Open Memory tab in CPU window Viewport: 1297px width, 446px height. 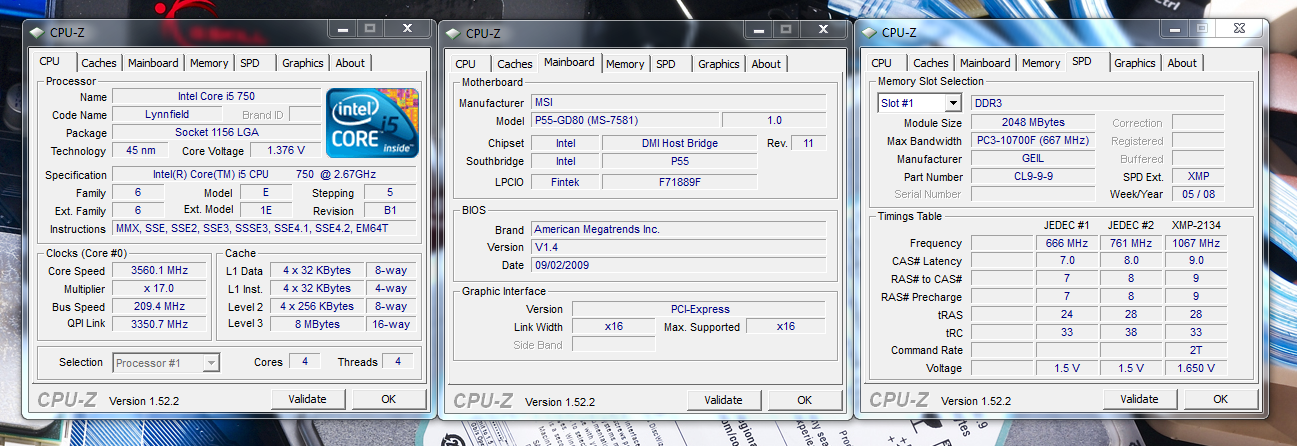[209, 63]
